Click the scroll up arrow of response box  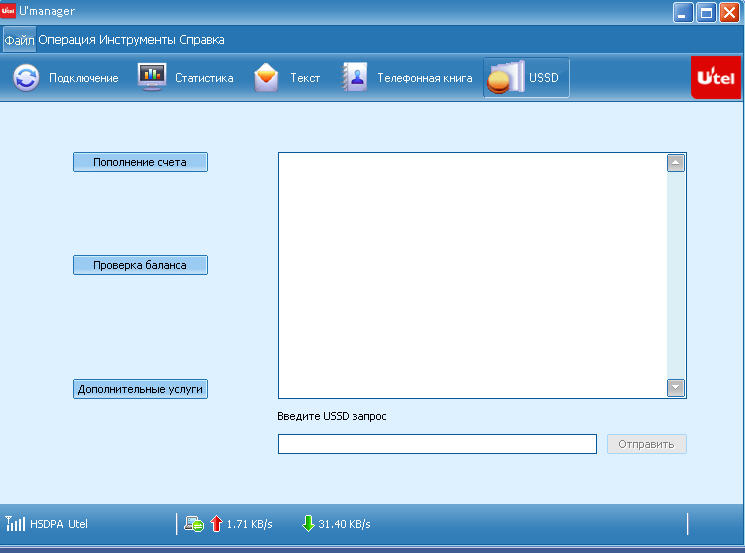pos(676,163)
